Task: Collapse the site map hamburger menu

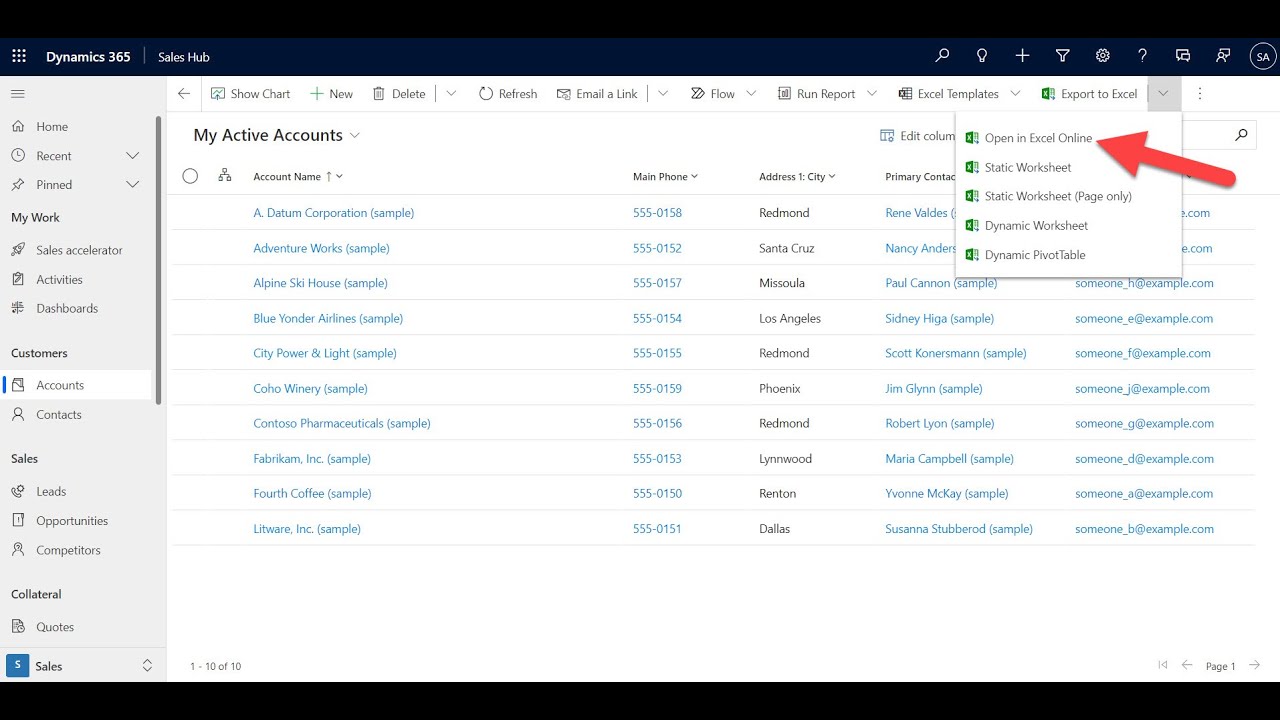Action: coord(17,94)
